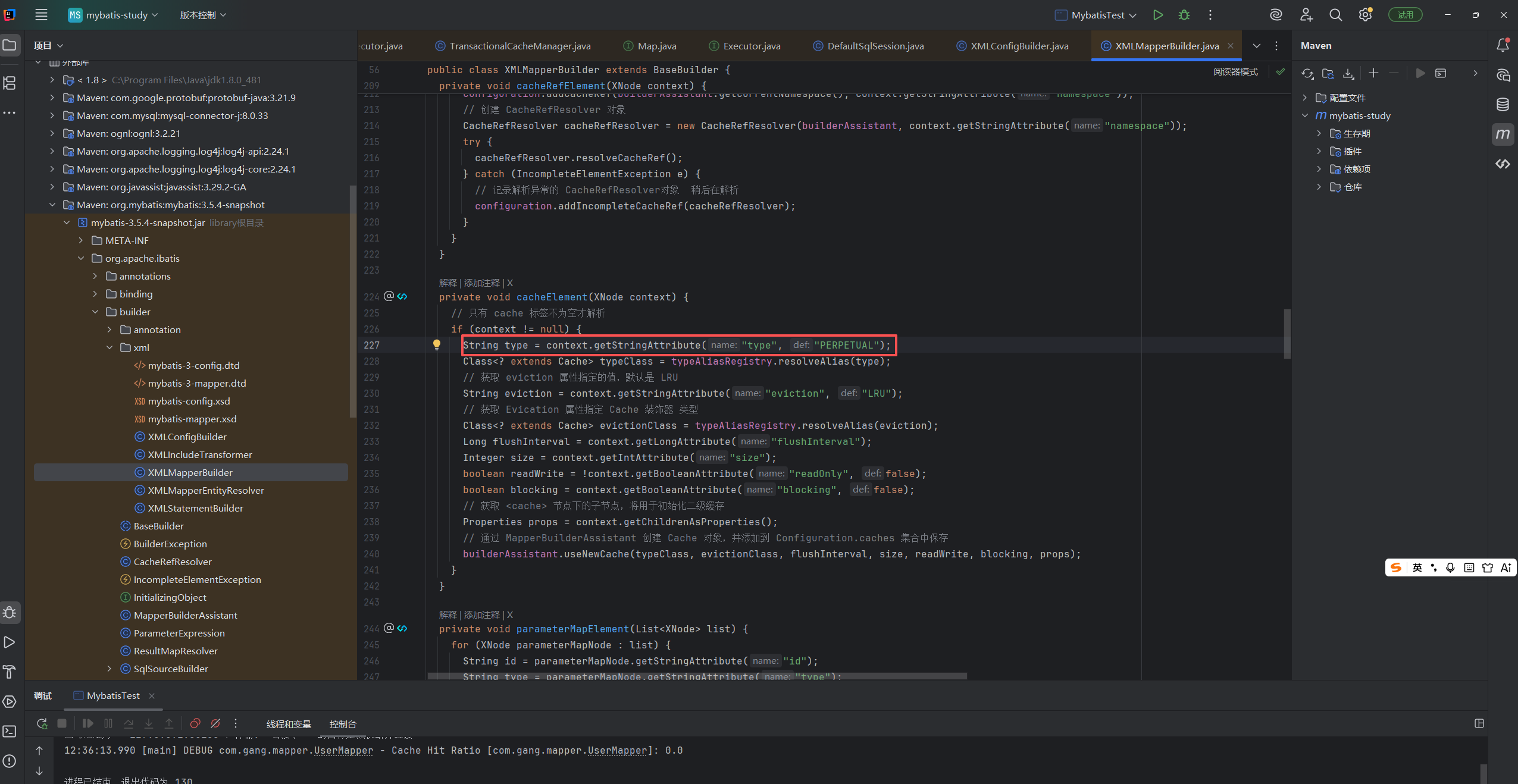The height and width of the screenshot is (784, 1518).
Task: Open the AI chat tool window in the right sidebar
Action: point(1503,75)
